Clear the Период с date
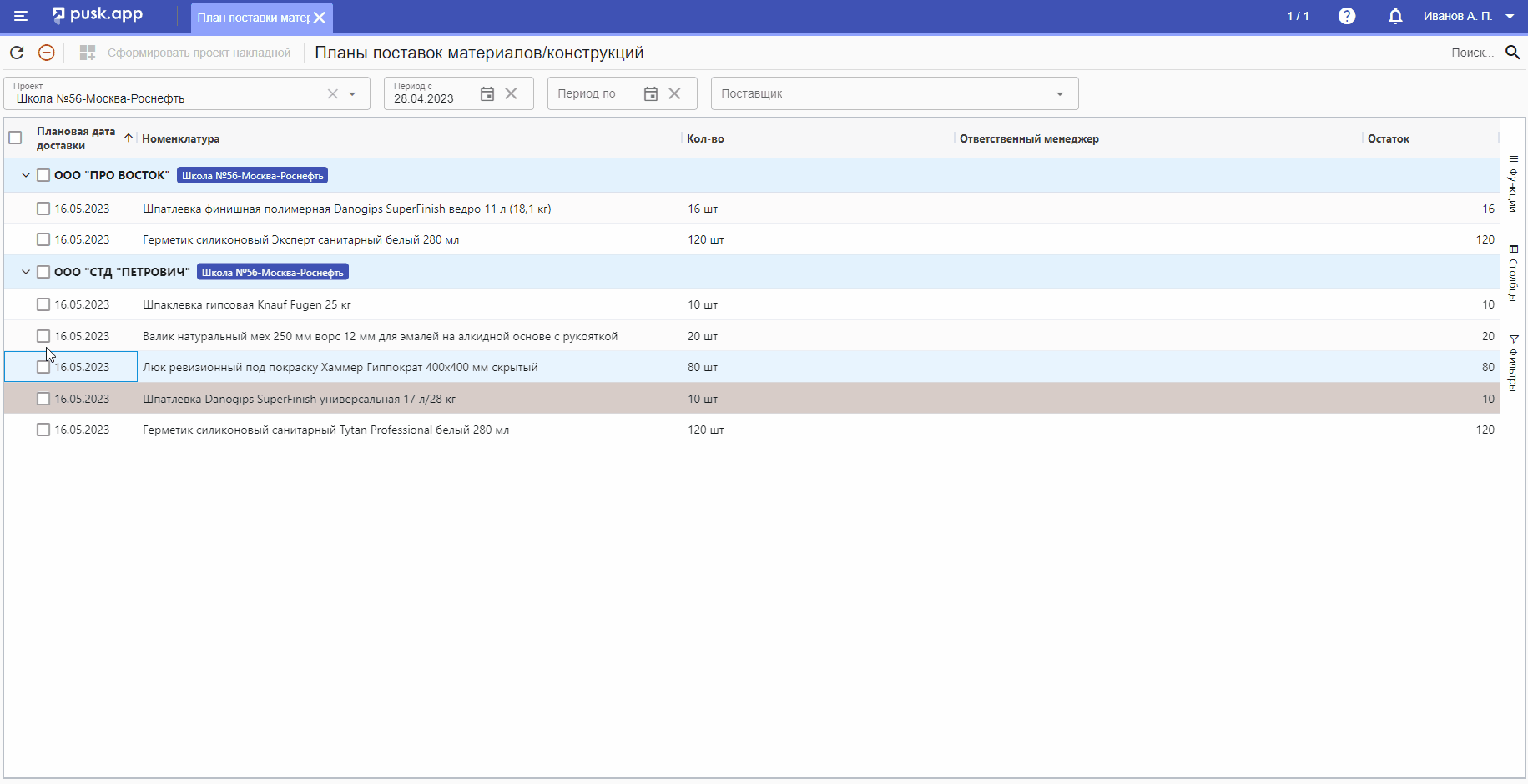 pyautogui.click(x=512, y=93)
